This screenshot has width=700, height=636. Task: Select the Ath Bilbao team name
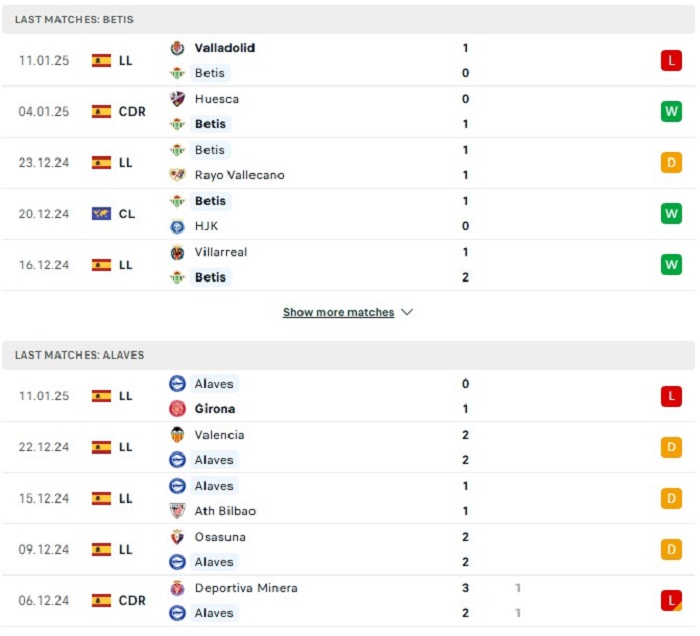[225, 511]
